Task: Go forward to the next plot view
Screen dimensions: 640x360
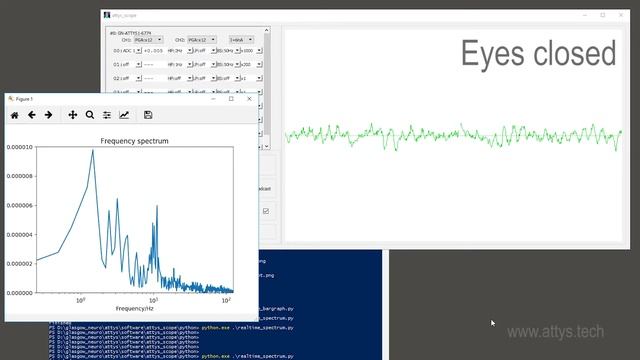Action: coord(48,115)
